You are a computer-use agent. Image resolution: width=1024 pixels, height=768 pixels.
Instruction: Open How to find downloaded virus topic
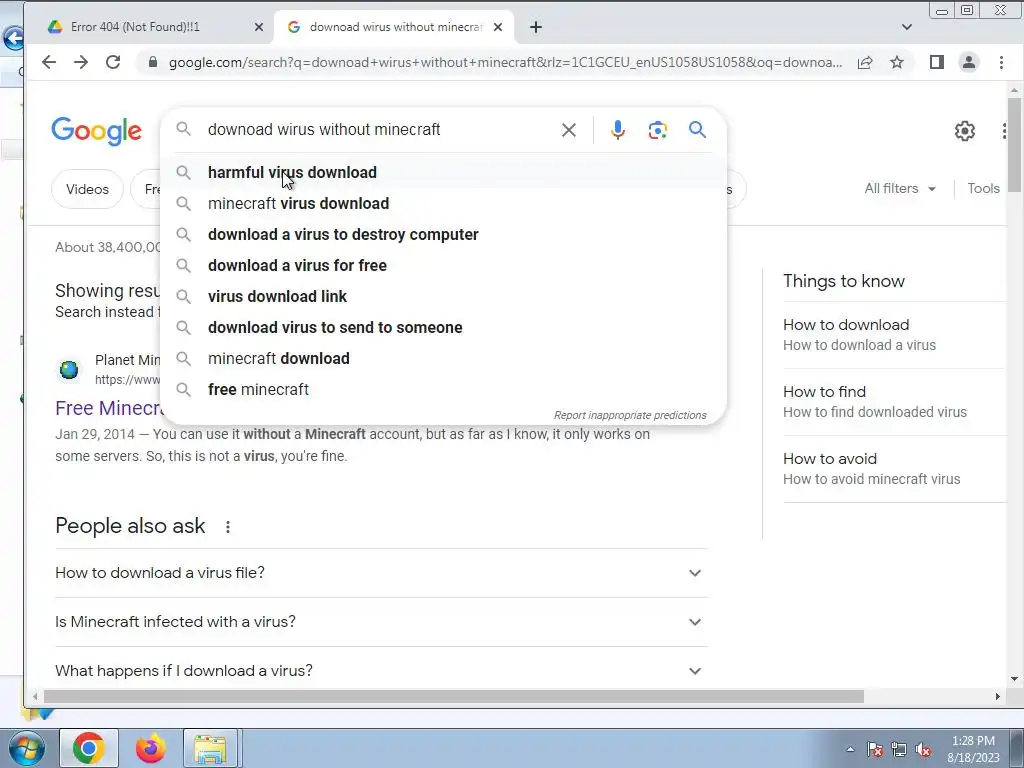(895, 402)
